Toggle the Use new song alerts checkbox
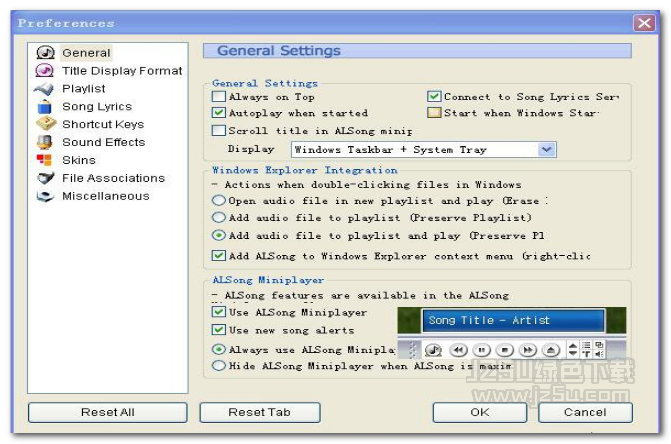The height and width of the screenshot is (444, 671). (219, 330)
